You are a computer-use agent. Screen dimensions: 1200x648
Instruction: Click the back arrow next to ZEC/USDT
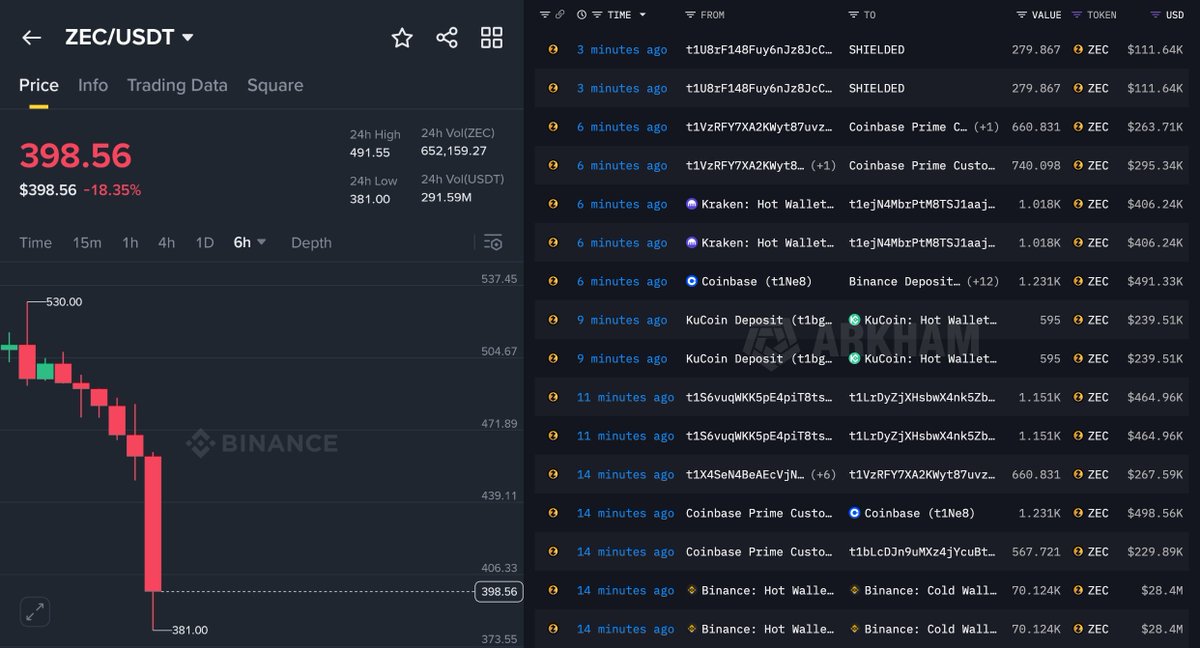point(31,37)
